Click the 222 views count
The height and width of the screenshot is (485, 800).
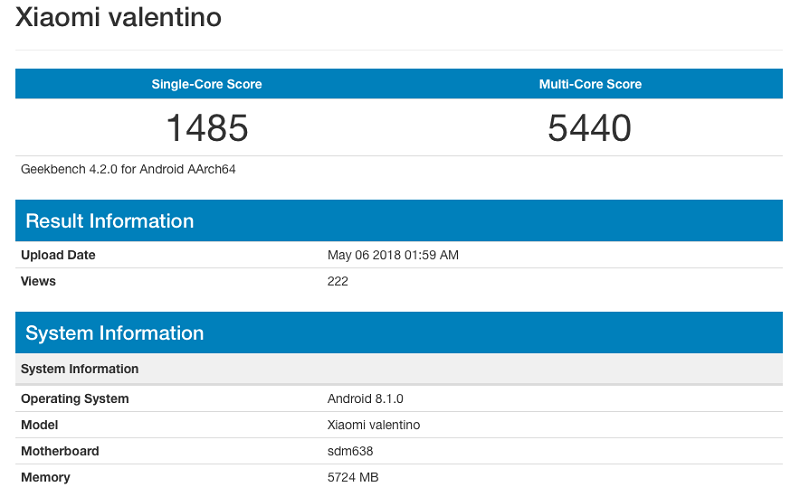click(338, 281)
